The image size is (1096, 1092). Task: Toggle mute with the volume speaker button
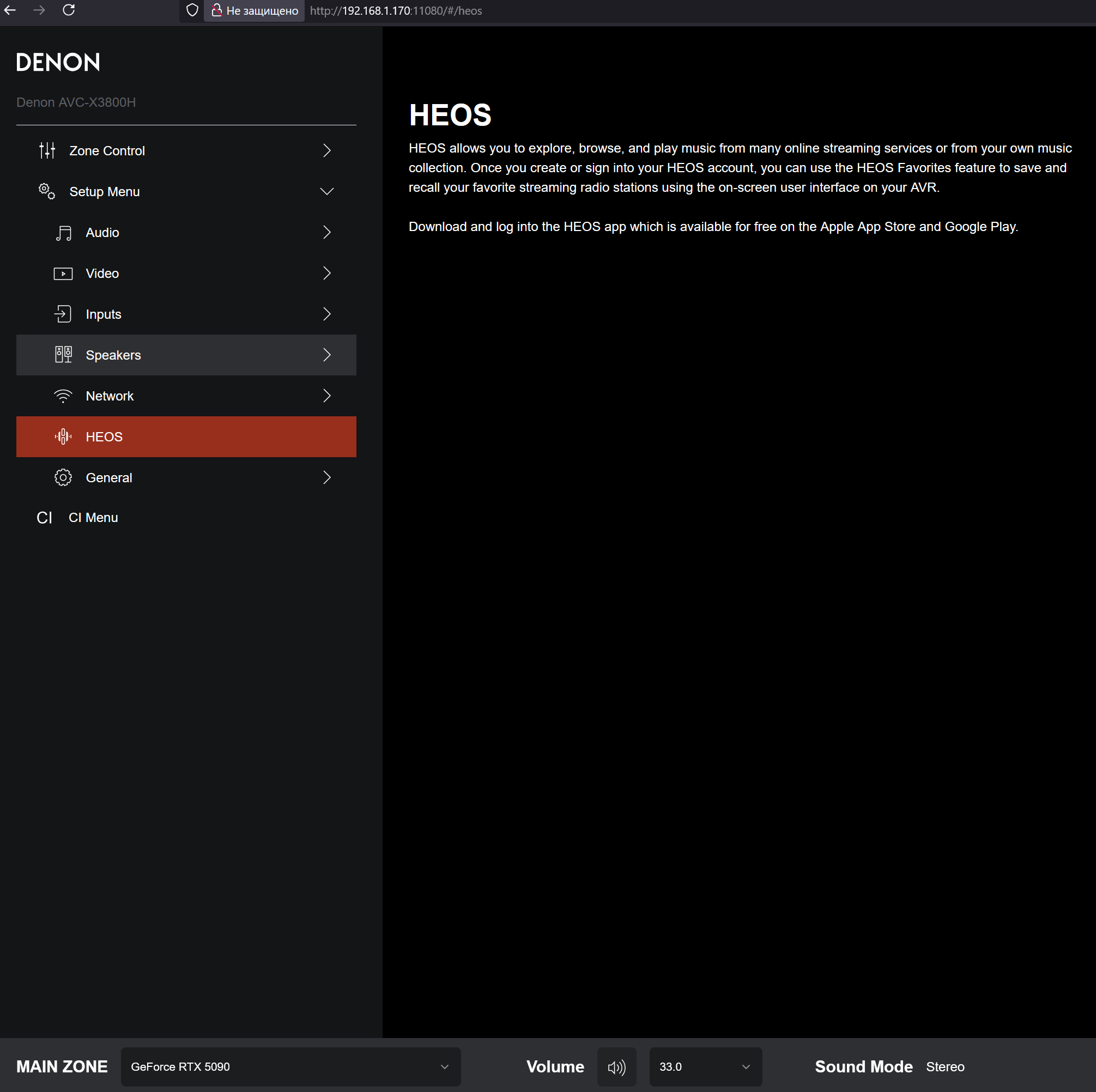[x=616, y=1067]
